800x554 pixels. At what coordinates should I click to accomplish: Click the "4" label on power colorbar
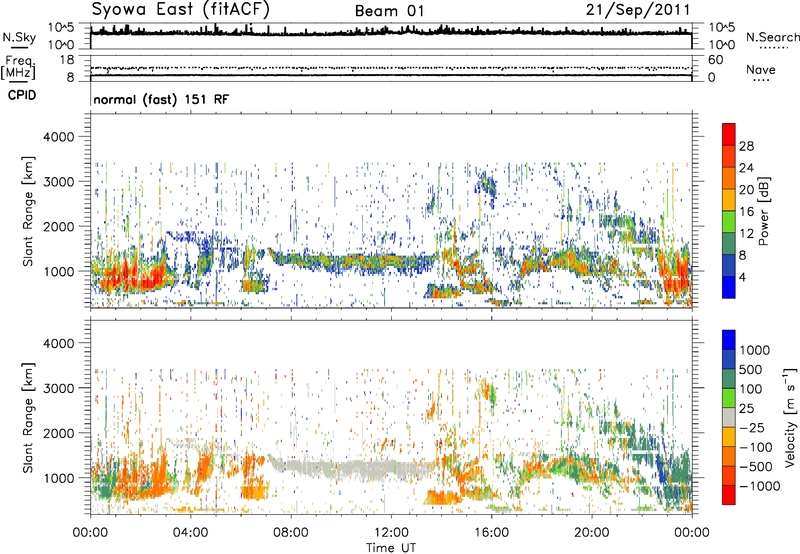pos(742,278)
